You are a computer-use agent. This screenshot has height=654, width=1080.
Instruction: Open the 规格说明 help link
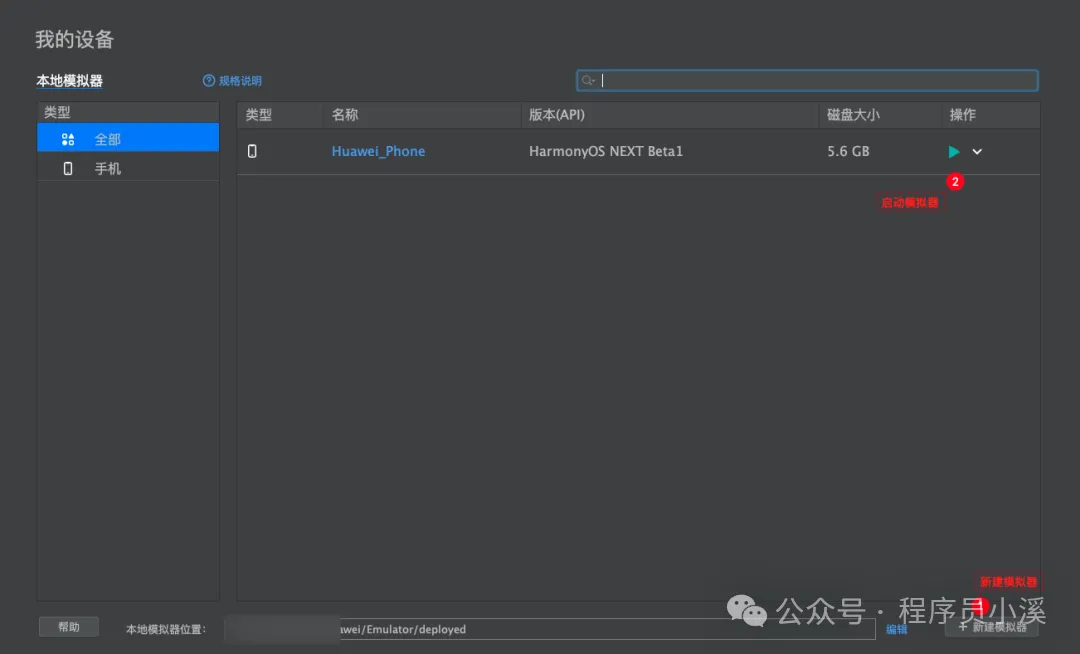coord(240,81)
